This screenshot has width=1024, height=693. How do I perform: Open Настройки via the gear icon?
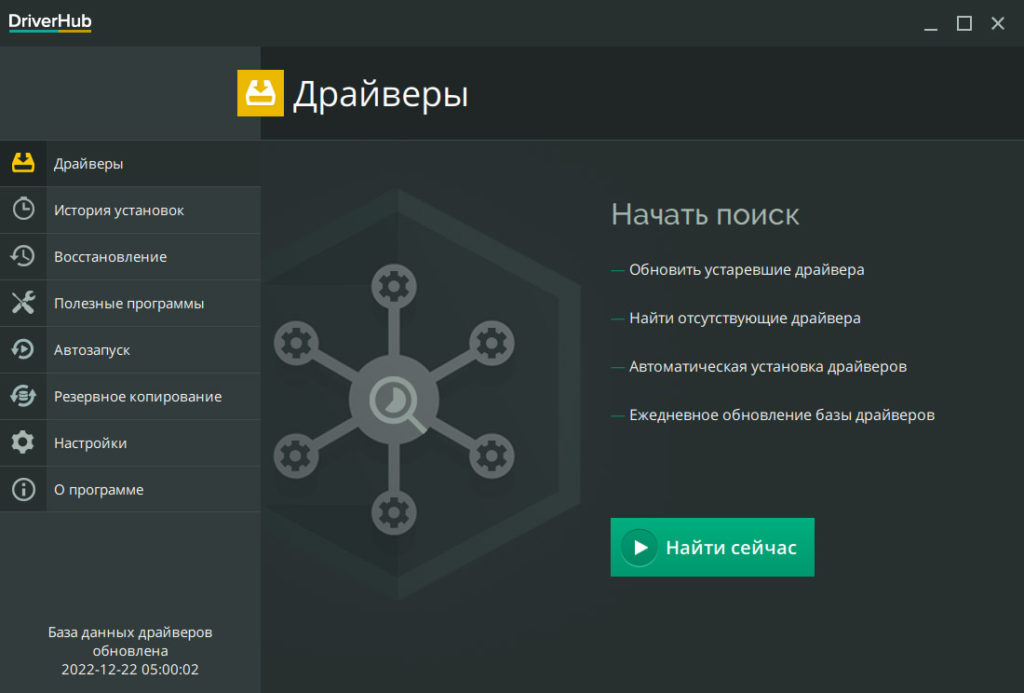click(x=24, y=442)
